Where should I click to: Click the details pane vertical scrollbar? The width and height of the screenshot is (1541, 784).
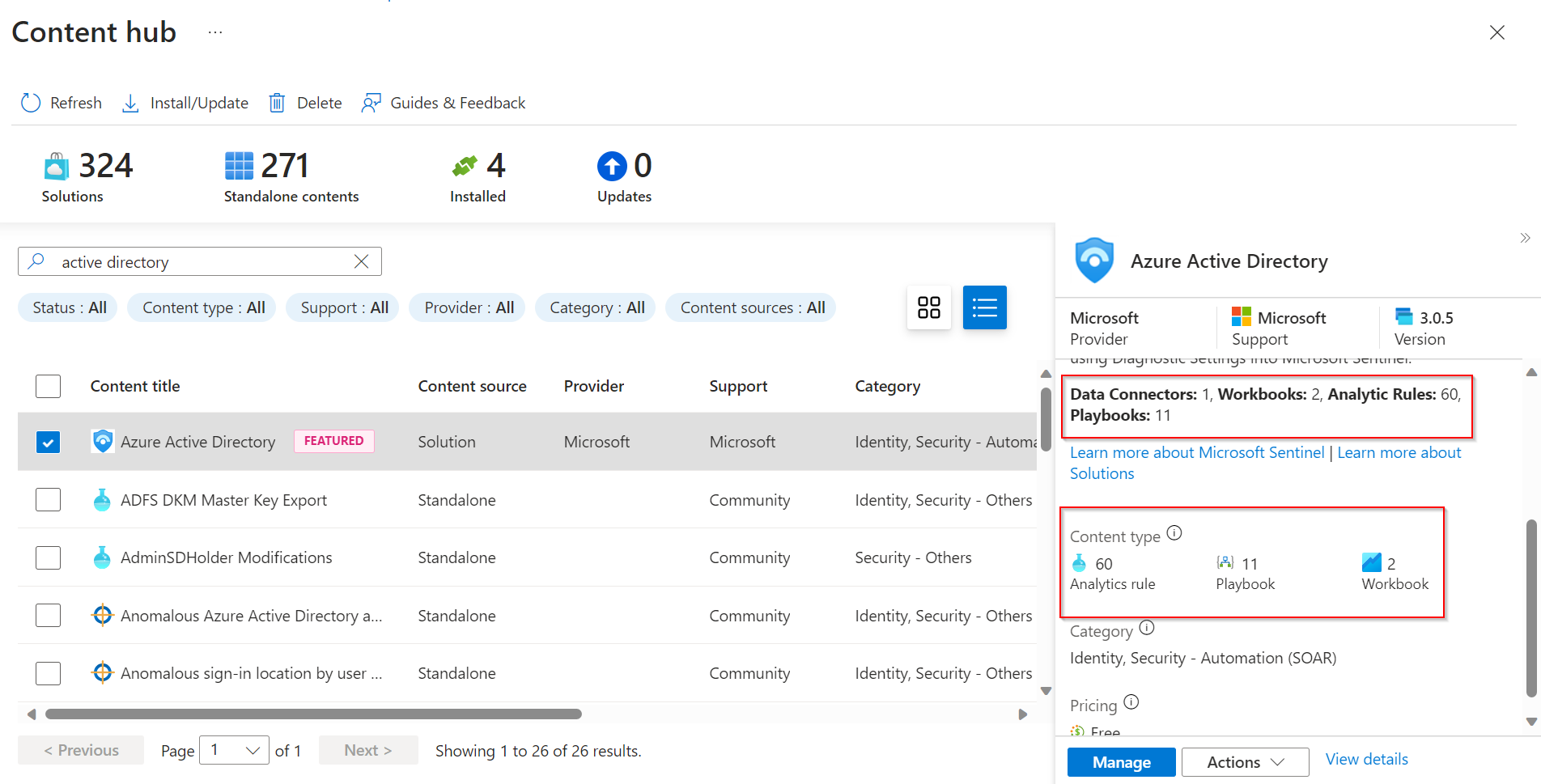point(1531,607)
